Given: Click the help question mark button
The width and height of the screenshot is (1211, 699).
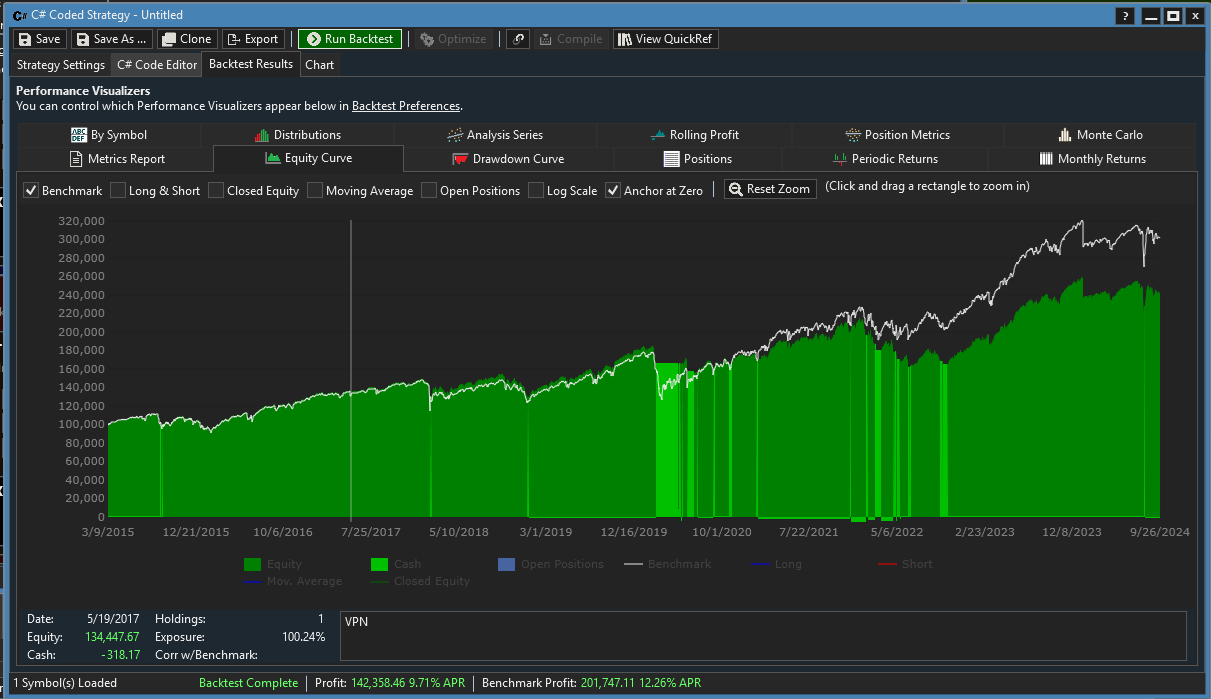Looking at the screenshot, I should pyautogui.click(x=1125, y=16).
